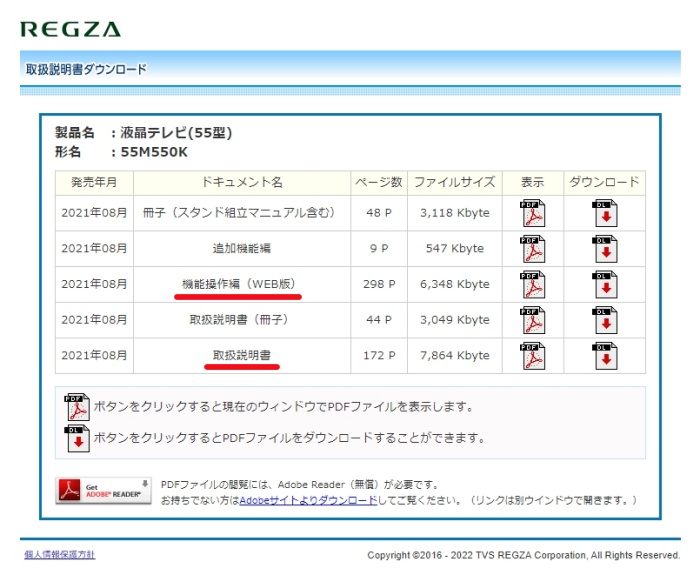View PDF for 172 P 取扱説明書
The height and width of the screenshot is (575, 700).
[533, 356]
